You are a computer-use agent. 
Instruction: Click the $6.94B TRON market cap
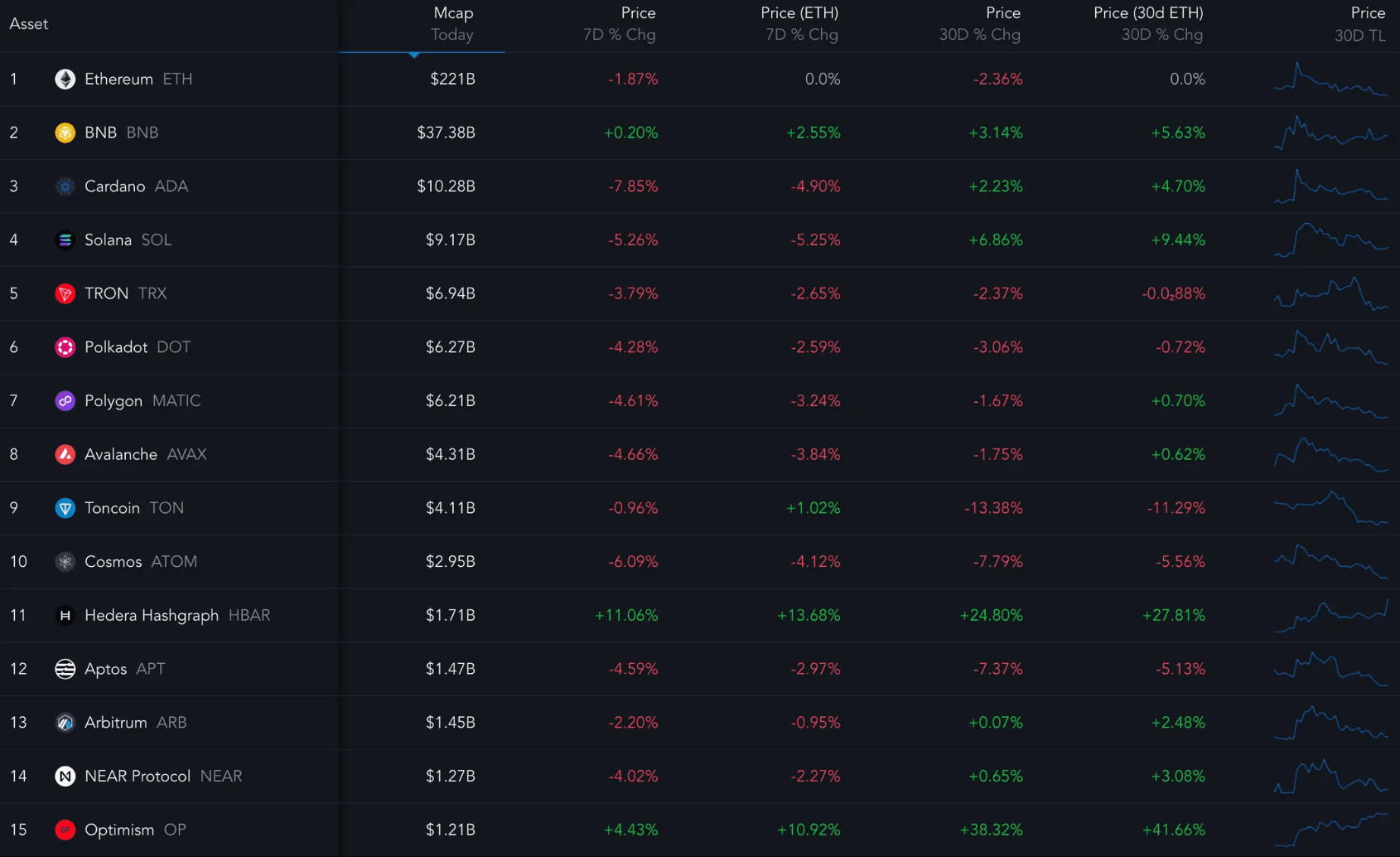450,293
